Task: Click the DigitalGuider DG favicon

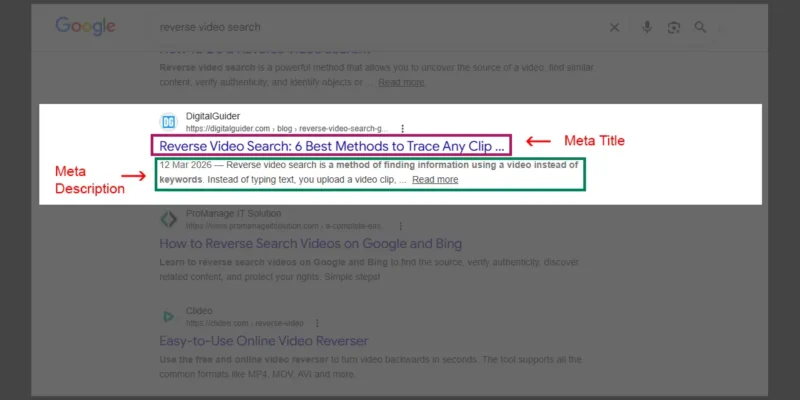Action: [168, 122]
